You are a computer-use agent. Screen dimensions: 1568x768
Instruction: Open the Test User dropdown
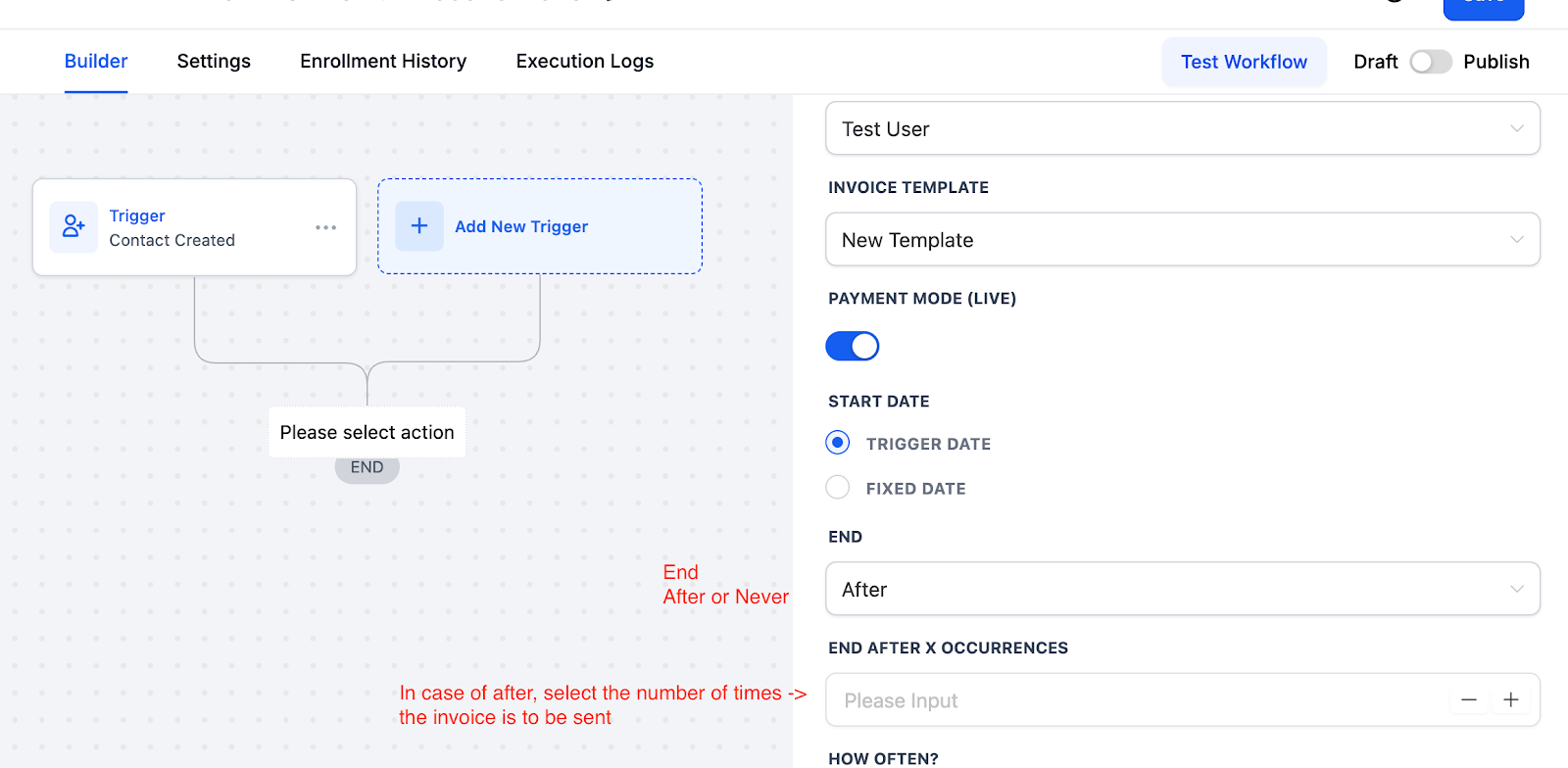pos(1183,128)
